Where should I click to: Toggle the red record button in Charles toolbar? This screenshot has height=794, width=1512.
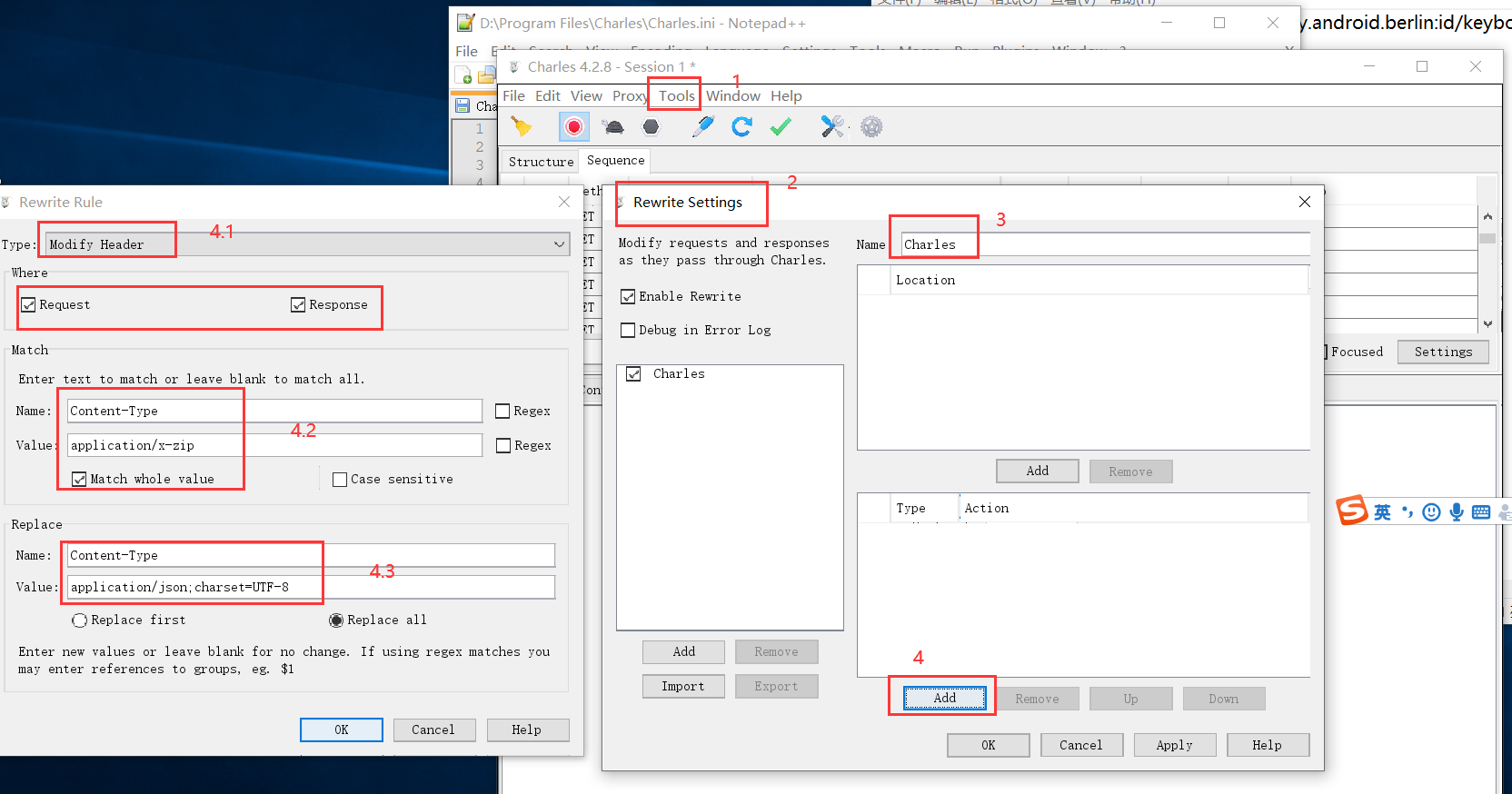573,126
